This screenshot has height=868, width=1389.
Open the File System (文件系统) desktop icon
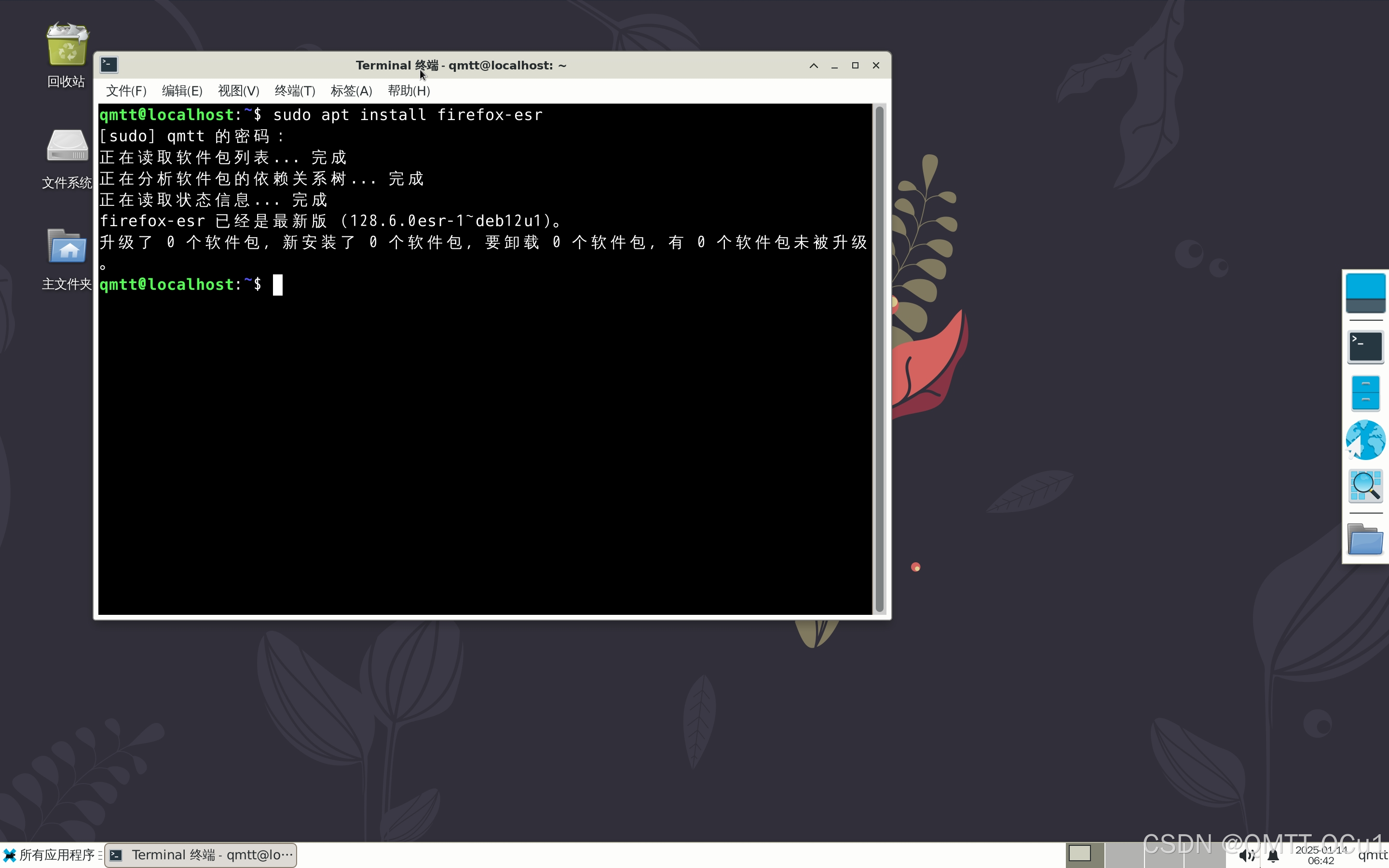tap(67, 147)
